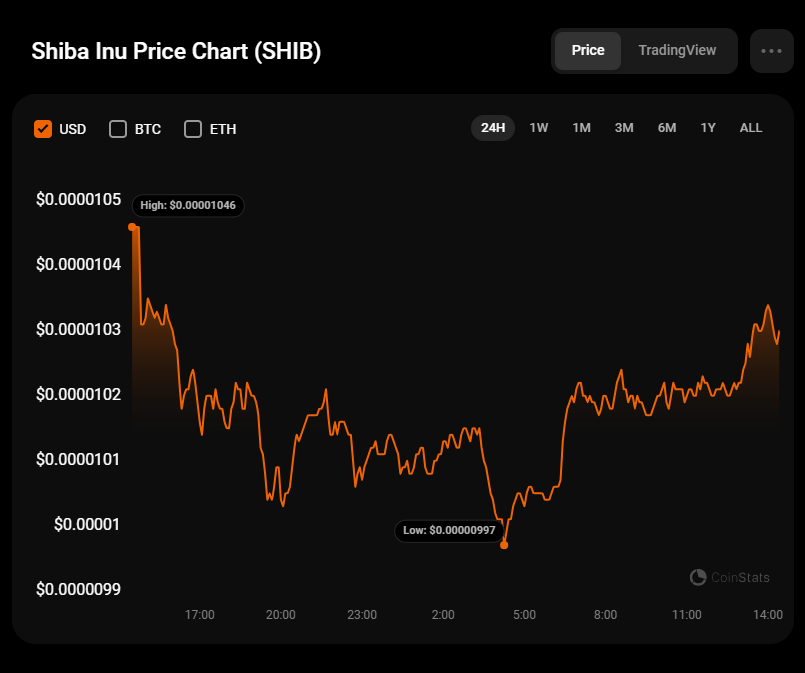Enable the ETH currency checkbox
This screenshot has width=805, height=673.
(x=193, y=129)
